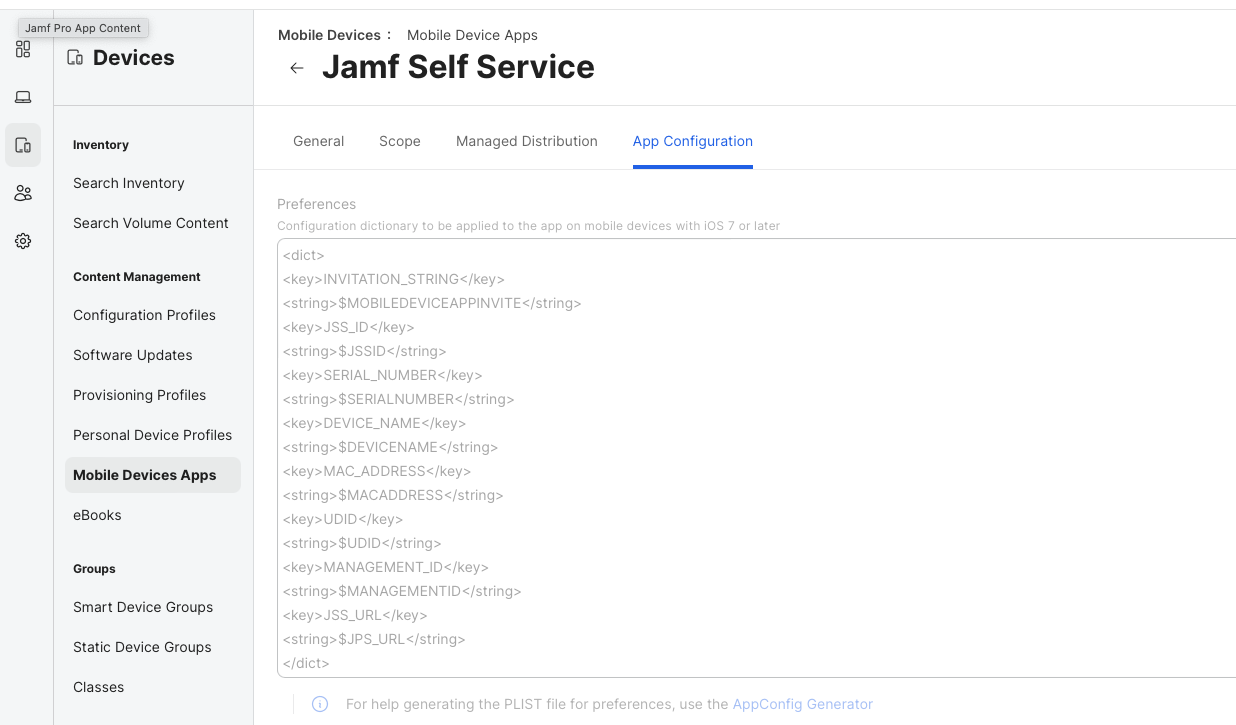Click Mobile Devices breadcrumb
This screenshot has height=725, width=1236.
[329, 35]
